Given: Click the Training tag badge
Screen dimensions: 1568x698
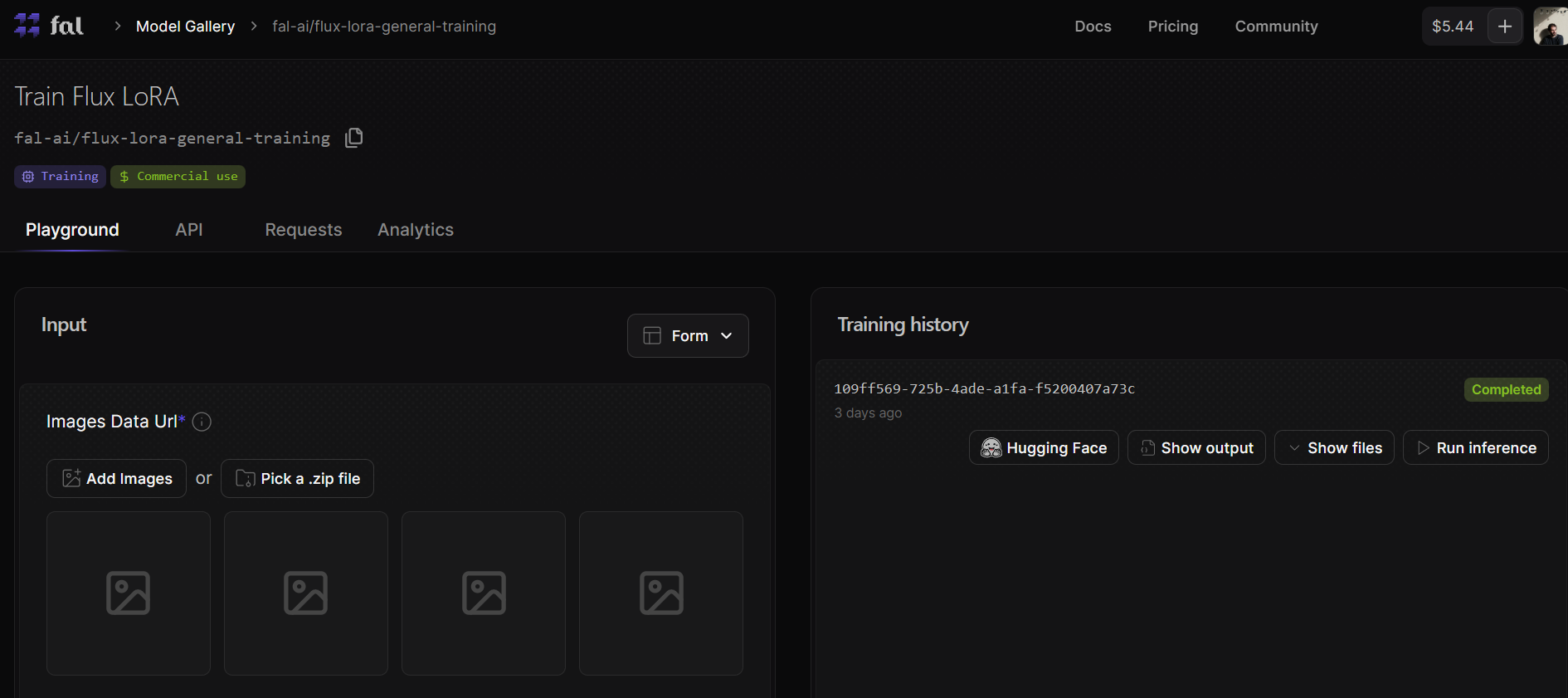Looking at the screenshot, I should click(x=60, y=177).
